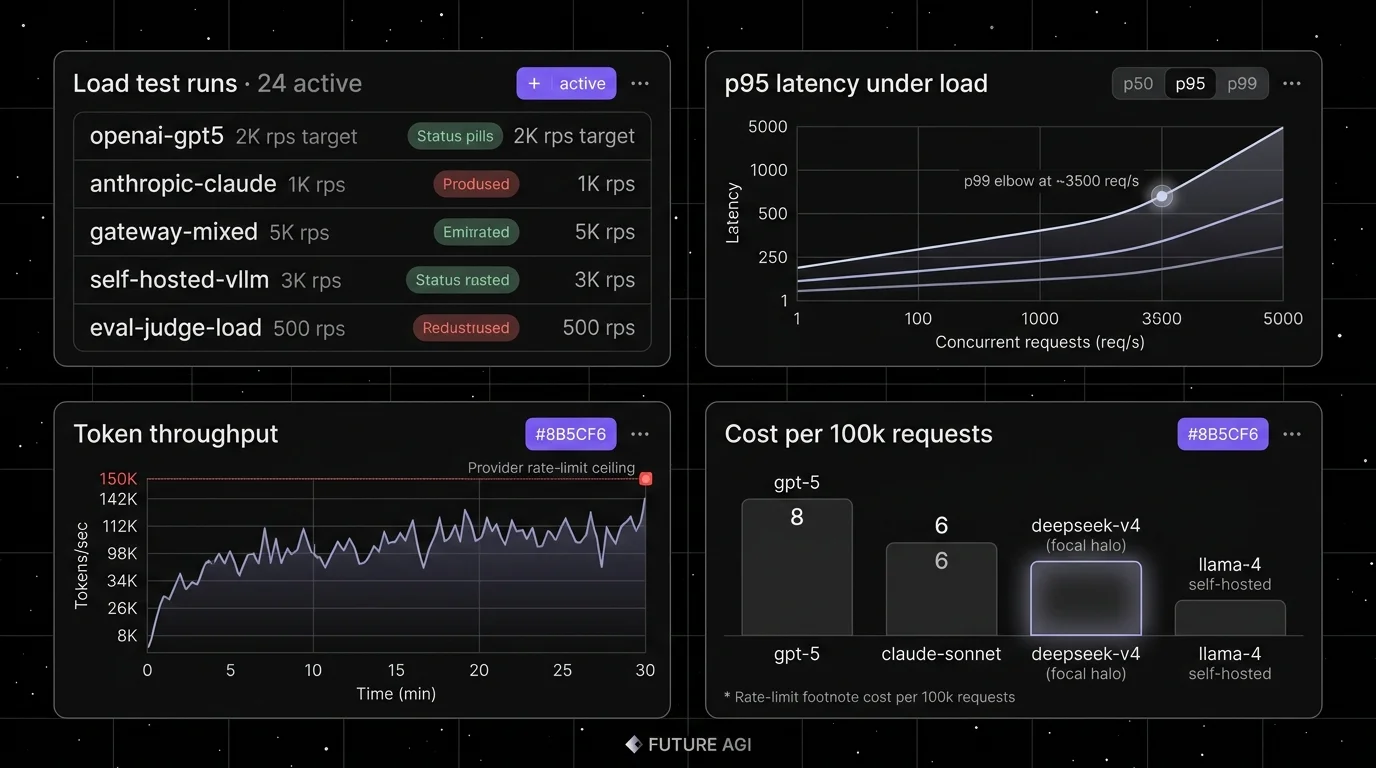This screenshot has height=768, width=1376.
Task: Click the plus active button
Action: coord(566,84)
